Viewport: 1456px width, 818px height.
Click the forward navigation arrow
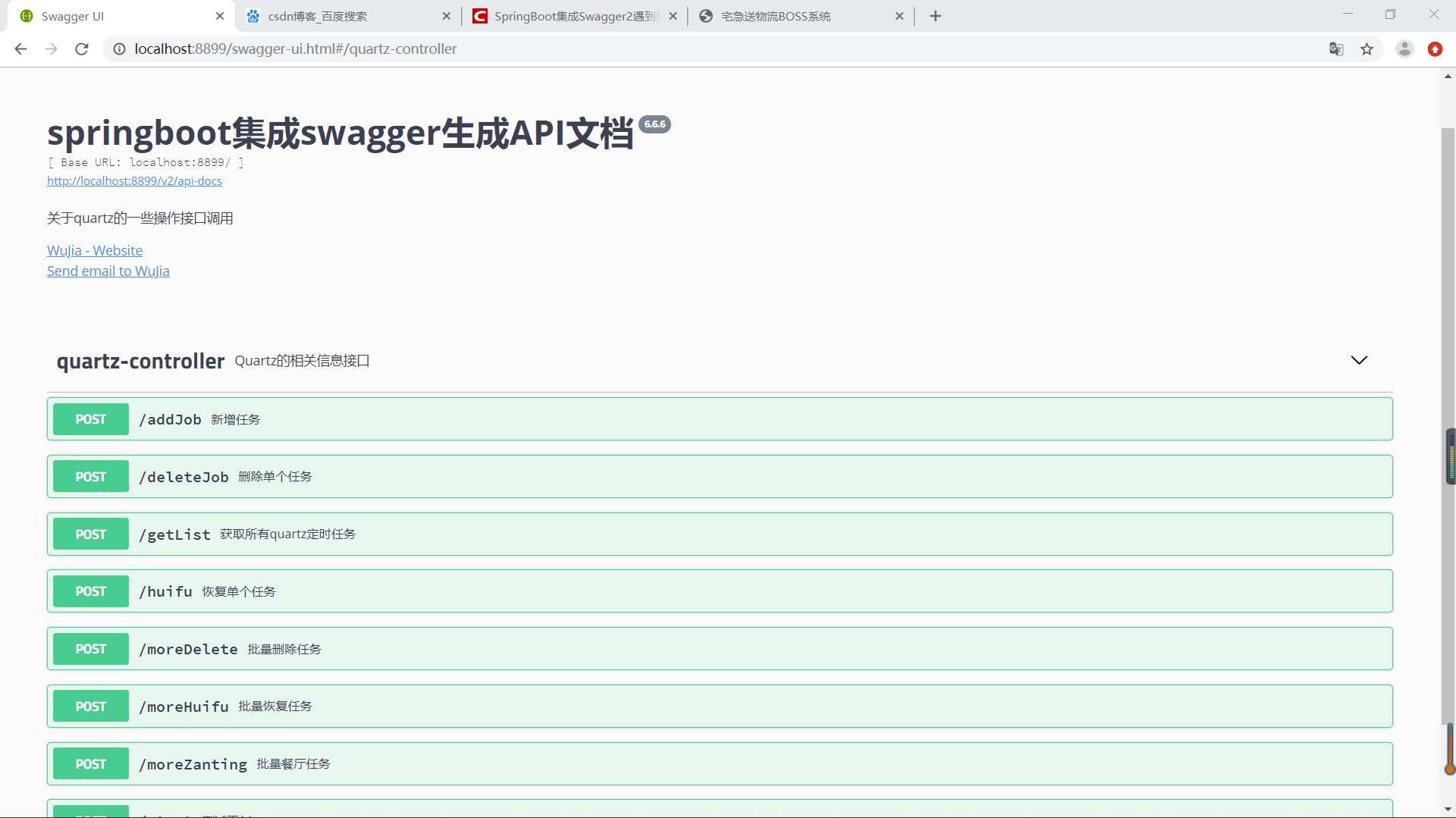[51, 49]
